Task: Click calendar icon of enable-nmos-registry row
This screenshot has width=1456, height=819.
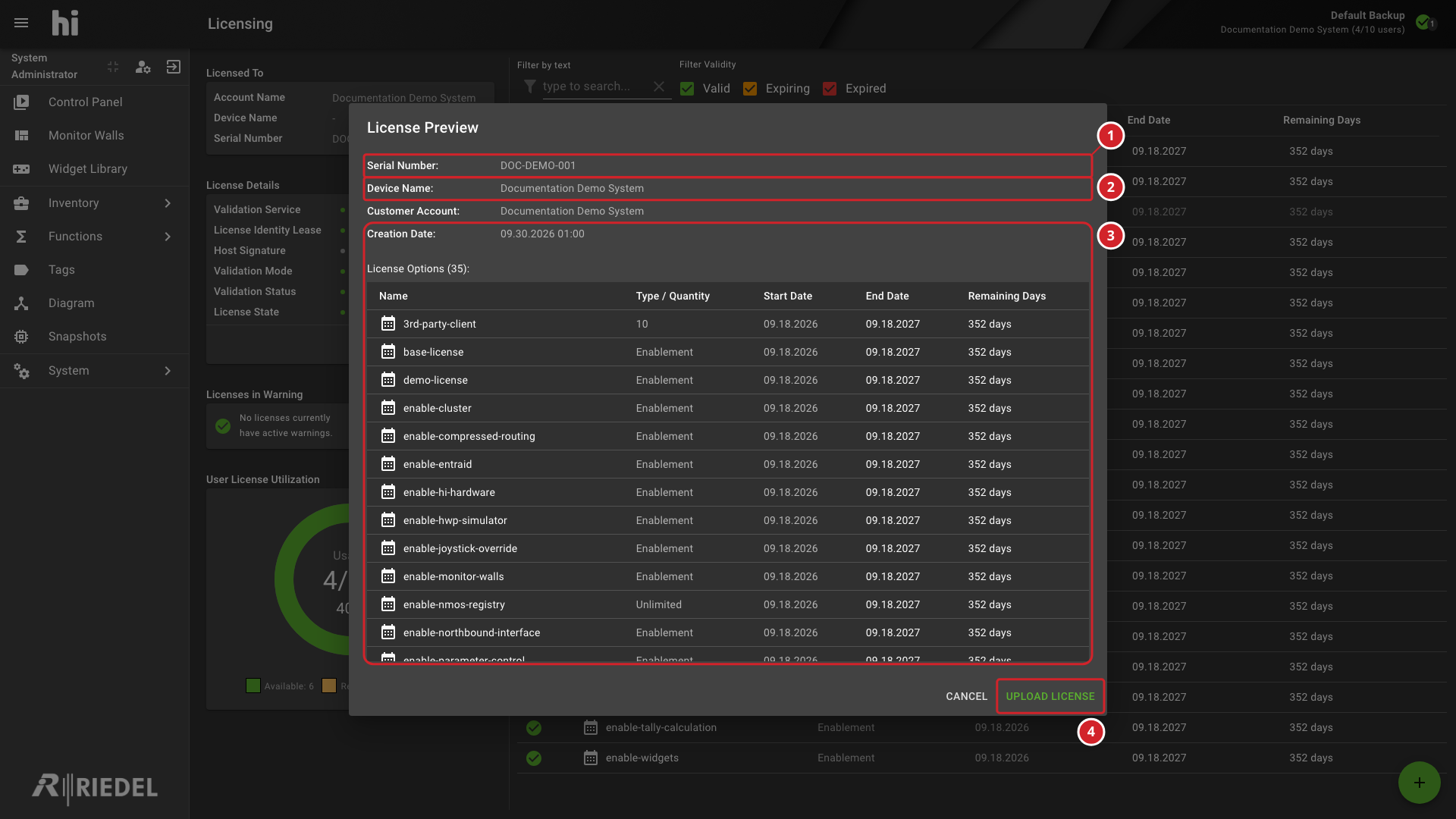Action: pyautogui.click(x=388, y=604)
